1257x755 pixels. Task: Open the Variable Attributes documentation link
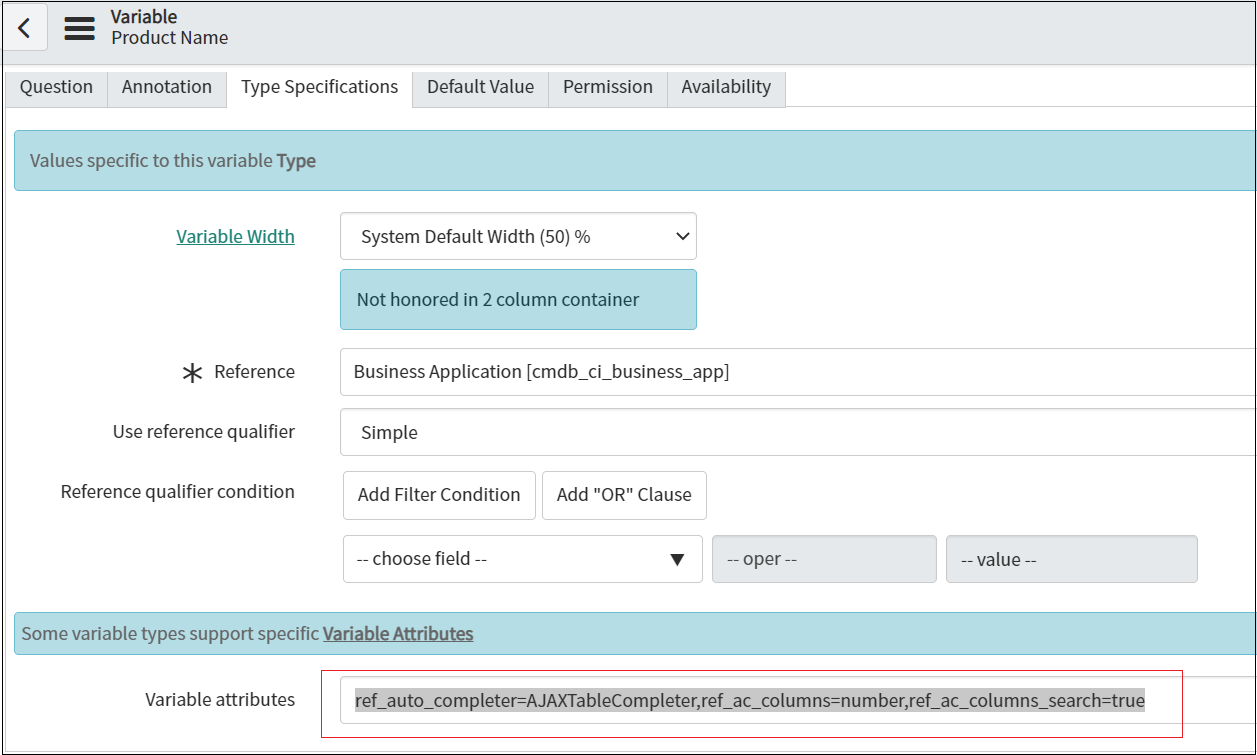[400, 633]
